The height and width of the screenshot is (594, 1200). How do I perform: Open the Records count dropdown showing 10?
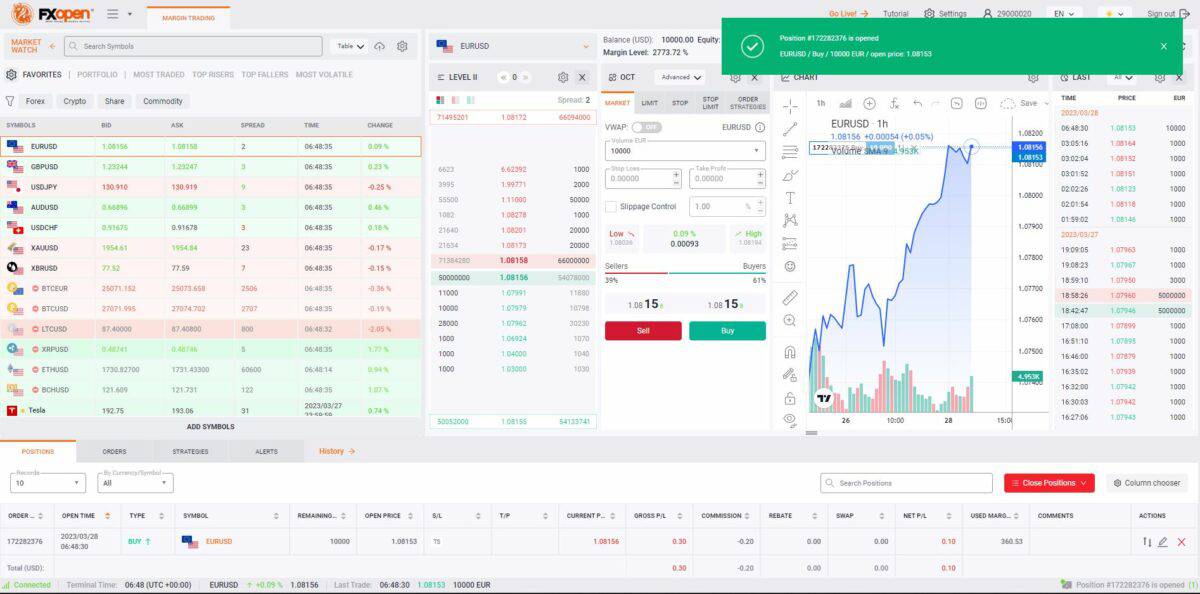pyautogui.click(x=45, y=482)
